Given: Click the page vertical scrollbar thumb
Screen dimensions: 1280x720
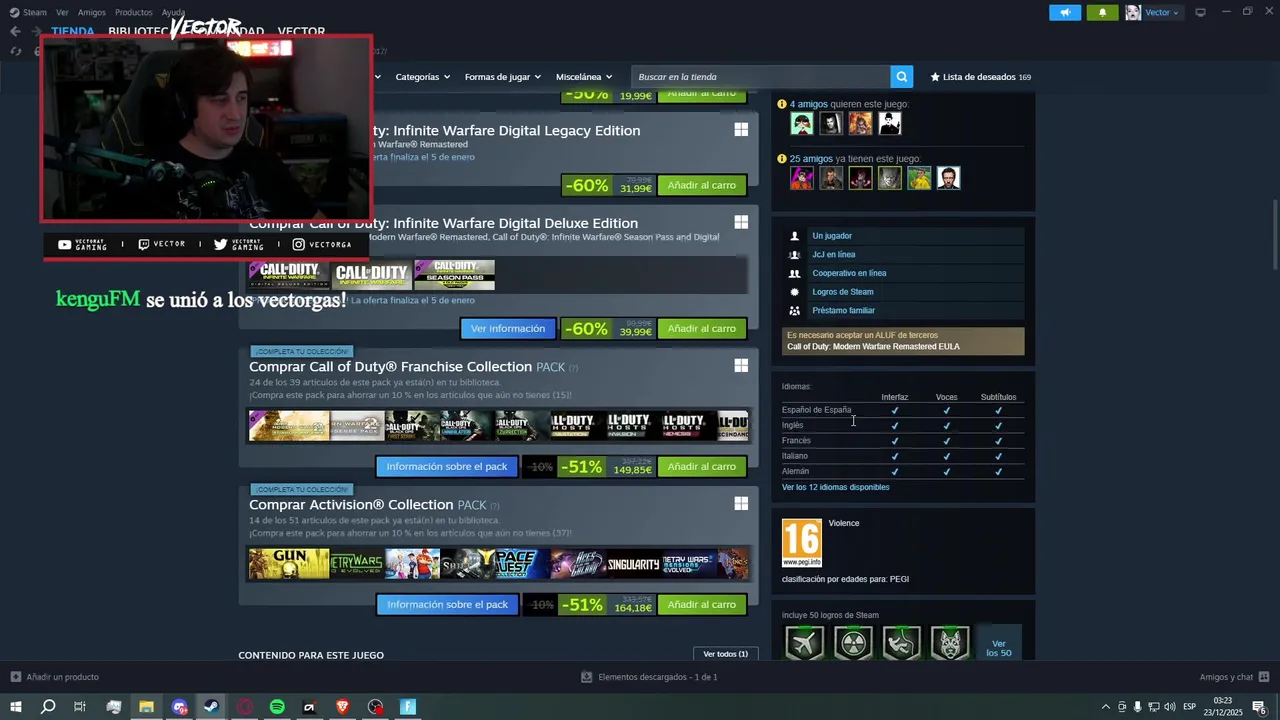Looking at the screenshot, I should tap(1274, 234).
